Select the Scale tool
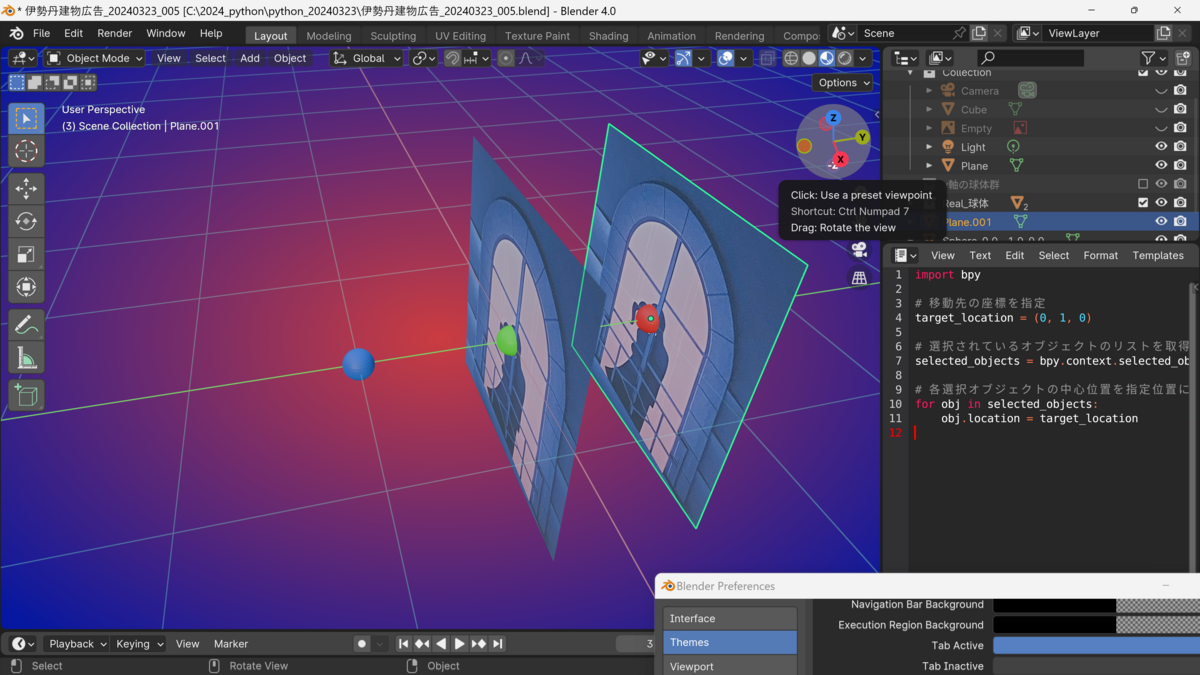 coord(26,254)
